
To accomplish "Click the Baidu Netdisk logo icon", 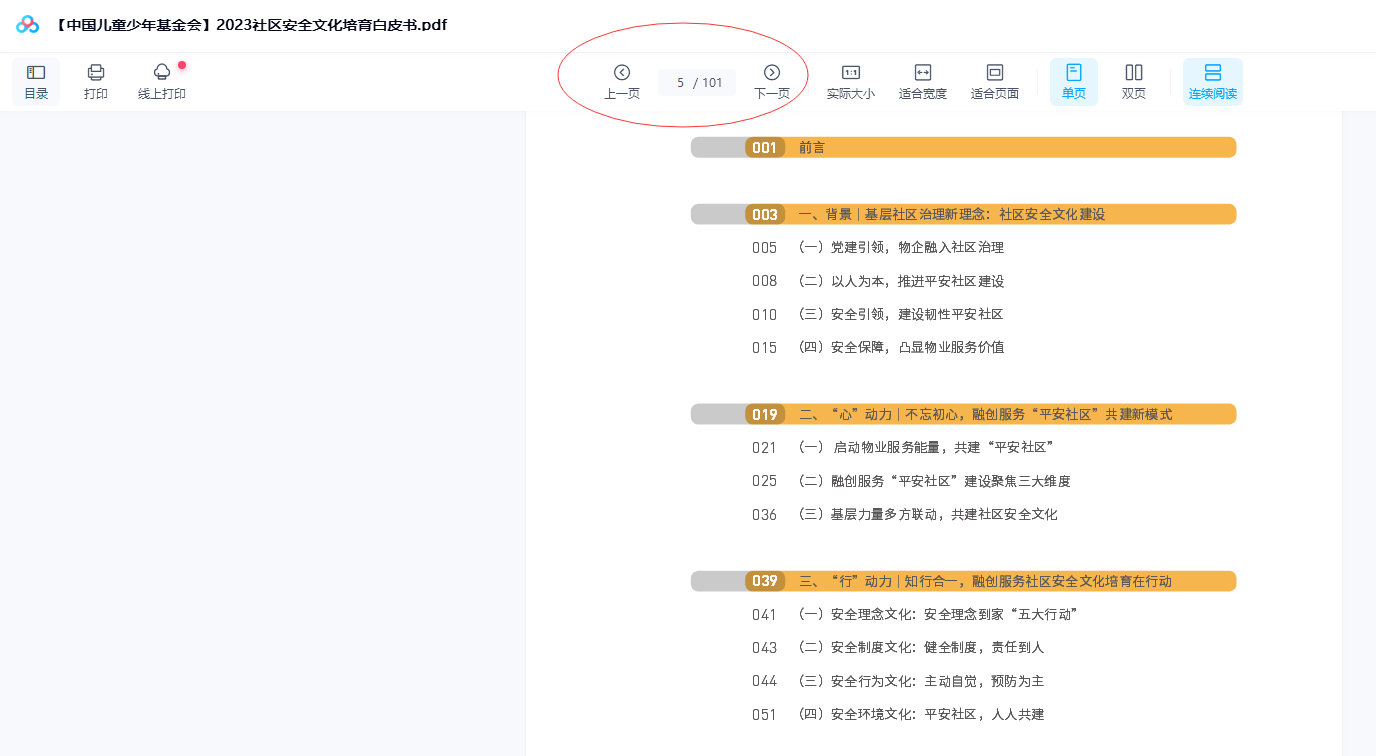I will coord(27,25).
